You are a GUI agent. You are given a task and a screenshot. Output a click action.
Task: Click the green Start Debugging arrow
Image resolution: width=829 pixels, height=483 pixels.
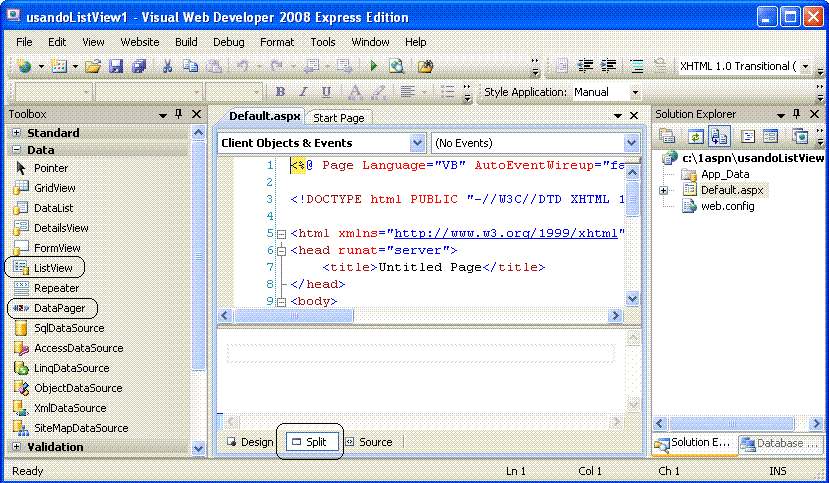click(x=374, y=66)
